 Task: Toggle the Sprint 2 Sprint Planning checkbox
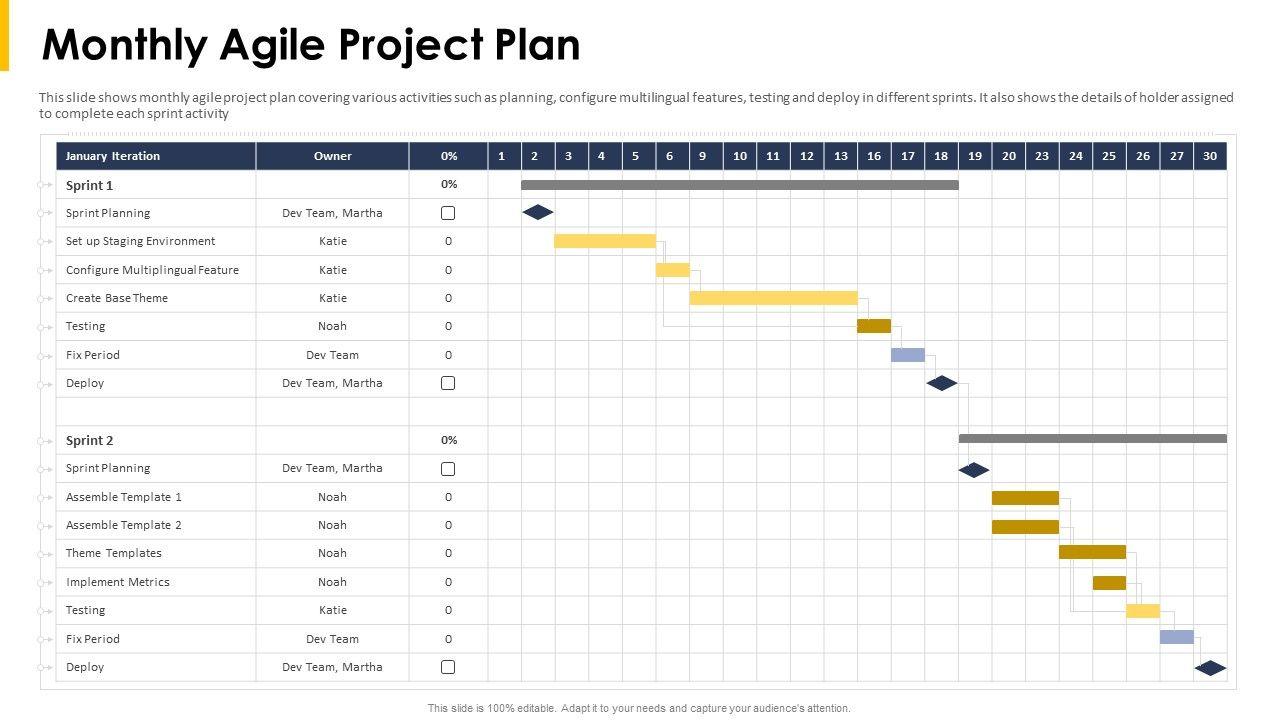(448, 469)
